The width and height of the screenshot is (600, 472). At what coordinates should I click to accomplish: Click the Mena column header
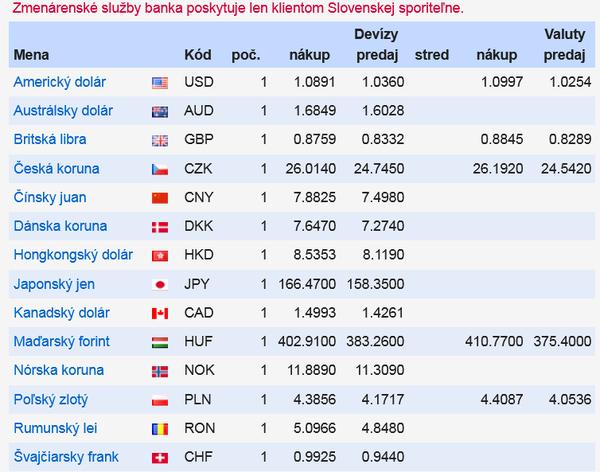coord(32,54)
